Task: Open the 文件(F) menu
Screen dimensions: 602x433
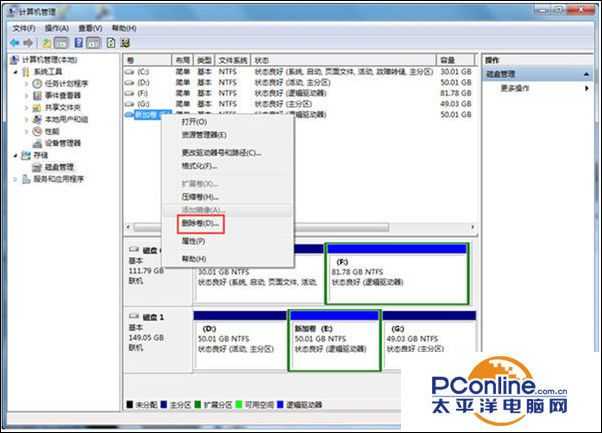Action: 24,28
